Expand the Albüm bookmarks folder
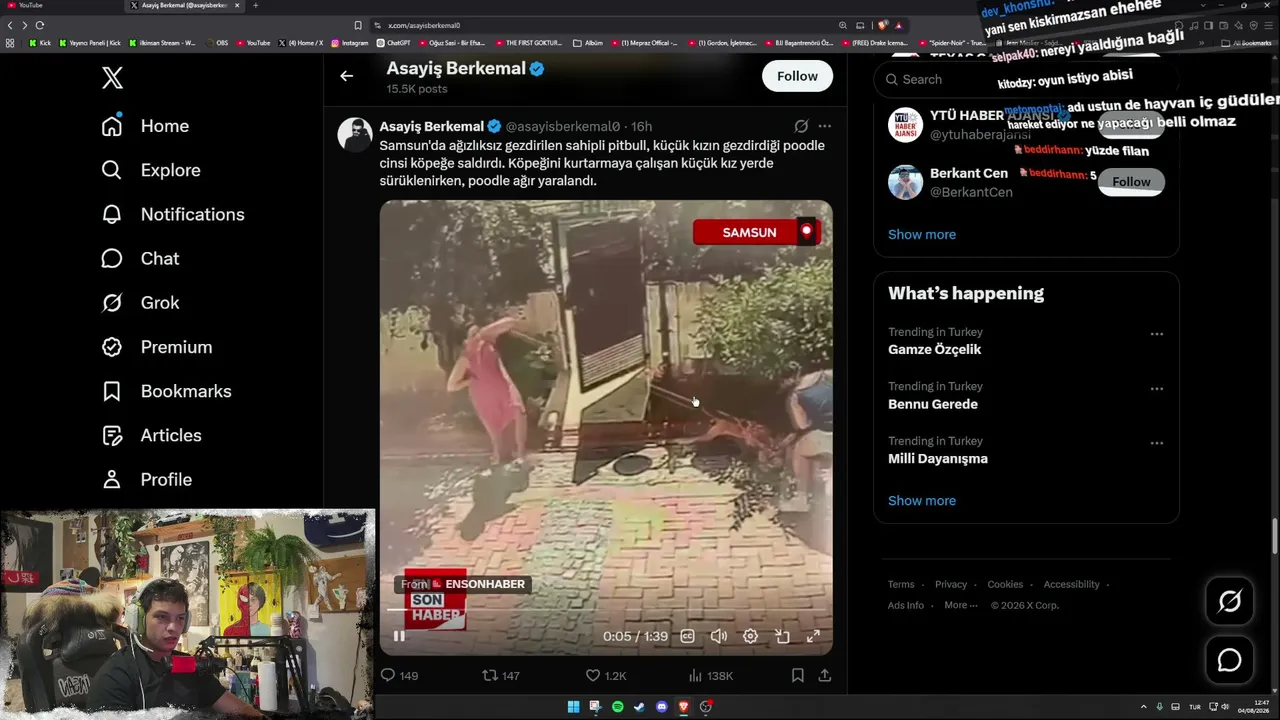1280x720 pixels. tap(588, 43)
